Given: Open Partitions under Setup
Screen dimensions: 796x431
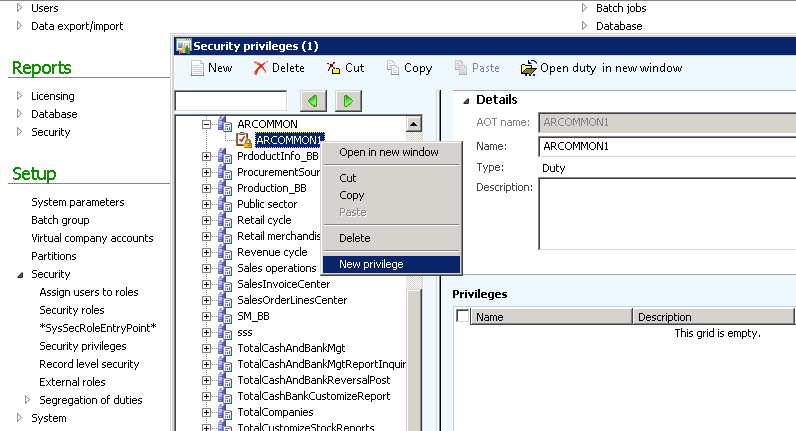Looking at the screenshot, I should [53, 256].
